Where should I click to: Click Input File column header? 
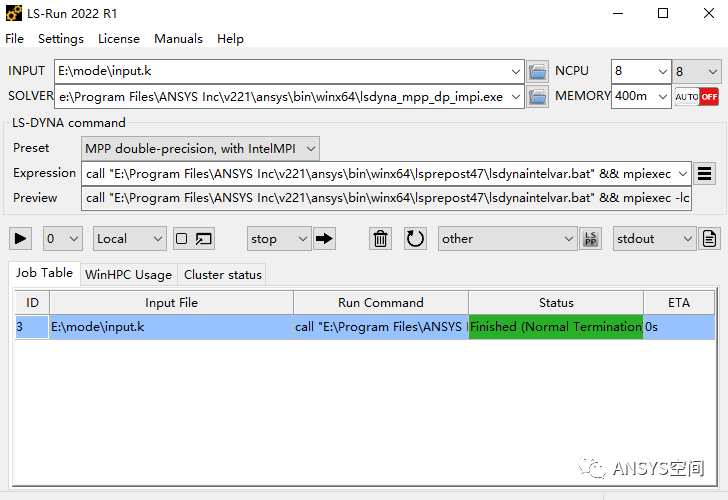(x=171, y=303)
